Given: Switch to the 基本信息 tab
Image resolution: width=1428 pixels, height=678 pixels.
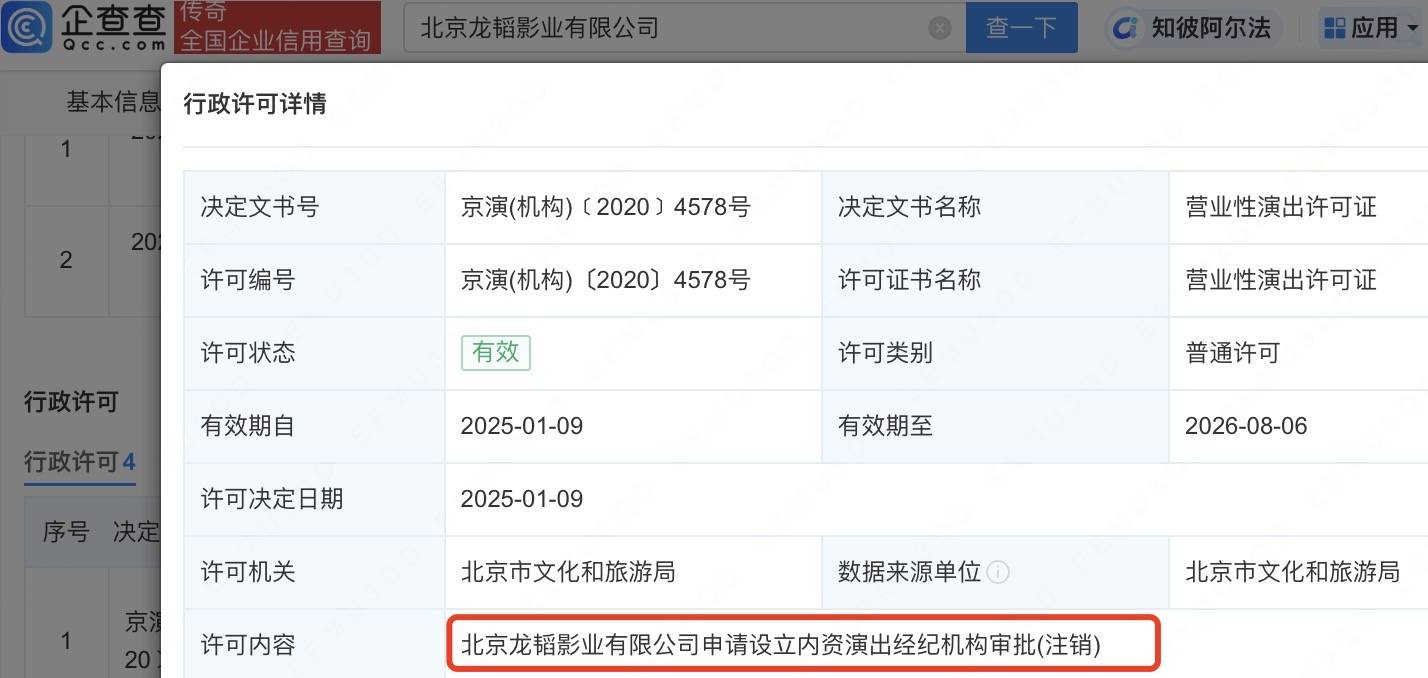Looking at the screenshot, I should click(x=113, y=101).
